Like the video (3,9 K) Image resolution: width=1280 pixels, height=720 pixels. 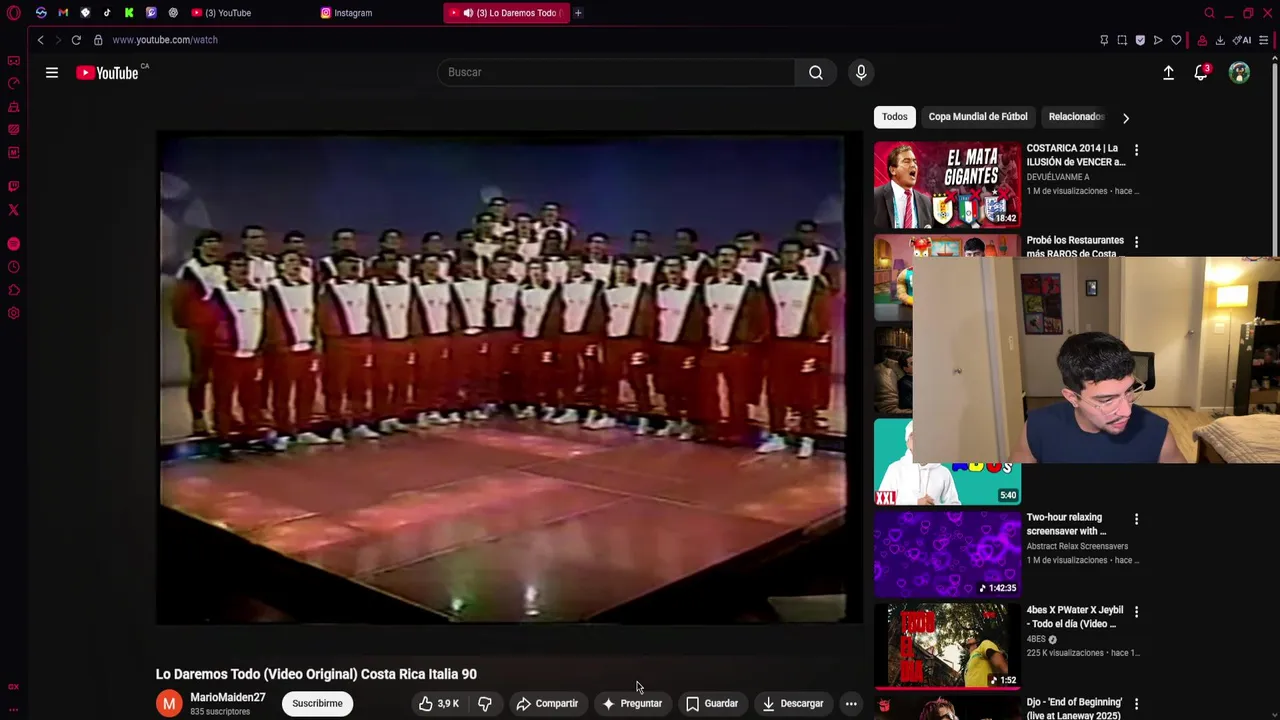coord(439,704)
